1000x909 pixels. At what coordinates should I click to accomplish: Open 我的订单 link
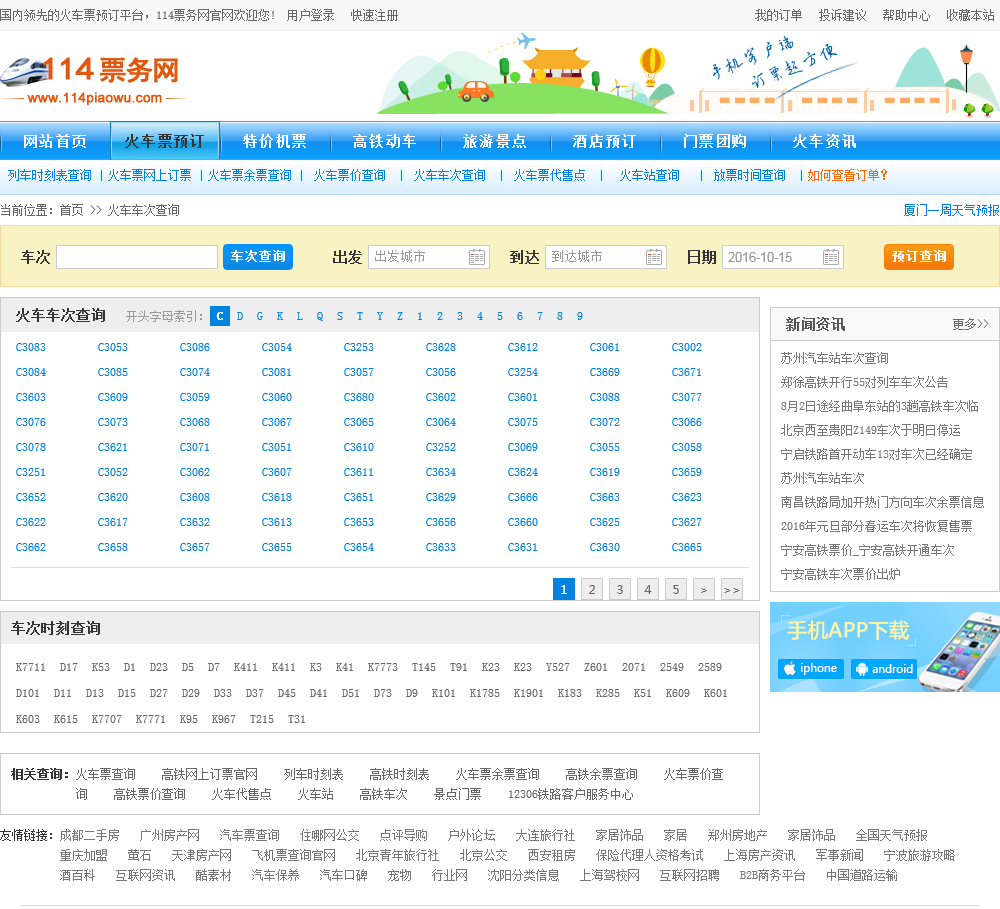(x=778, y=15)
